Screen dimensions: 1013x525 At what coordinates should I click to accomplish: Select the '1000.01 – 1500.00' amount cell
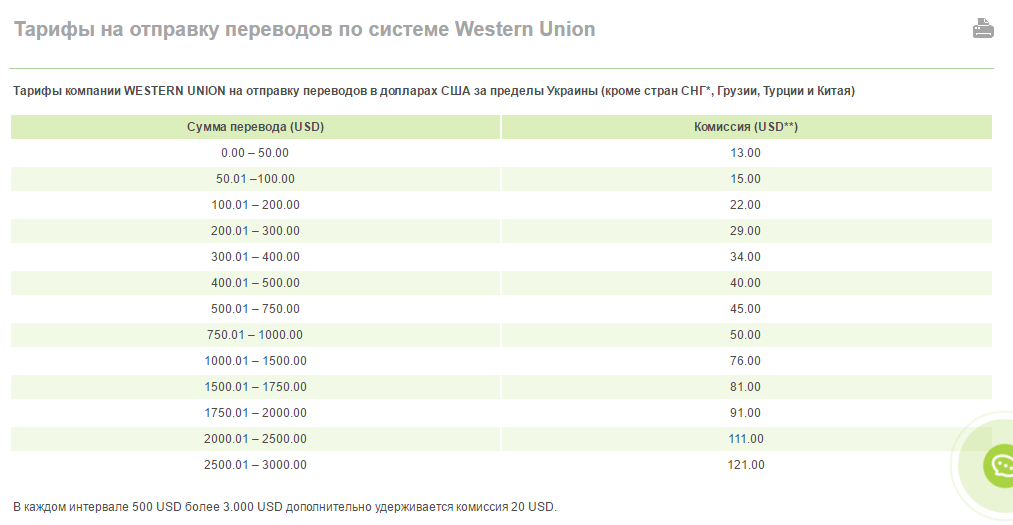(x=255, y=361)
